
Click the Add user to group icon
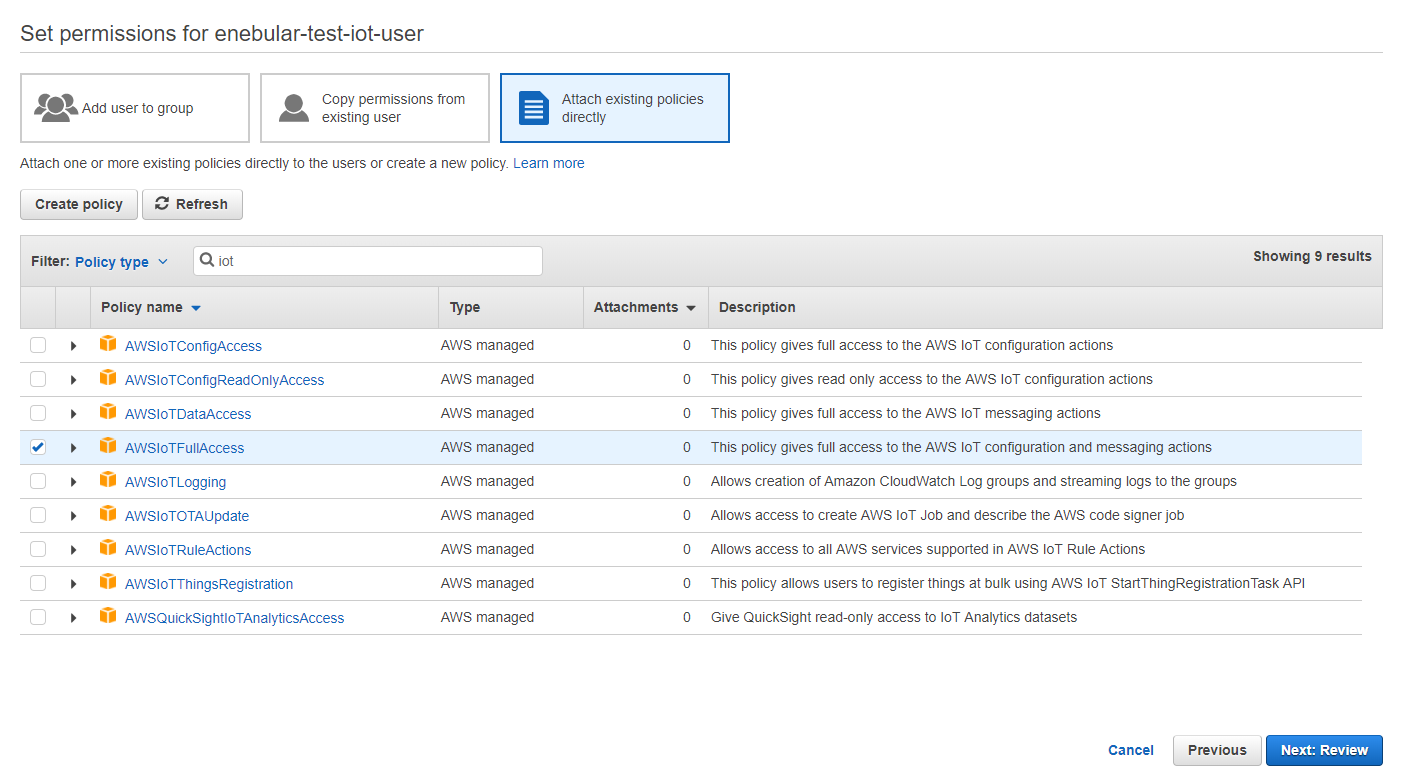(x=56, y=107)
